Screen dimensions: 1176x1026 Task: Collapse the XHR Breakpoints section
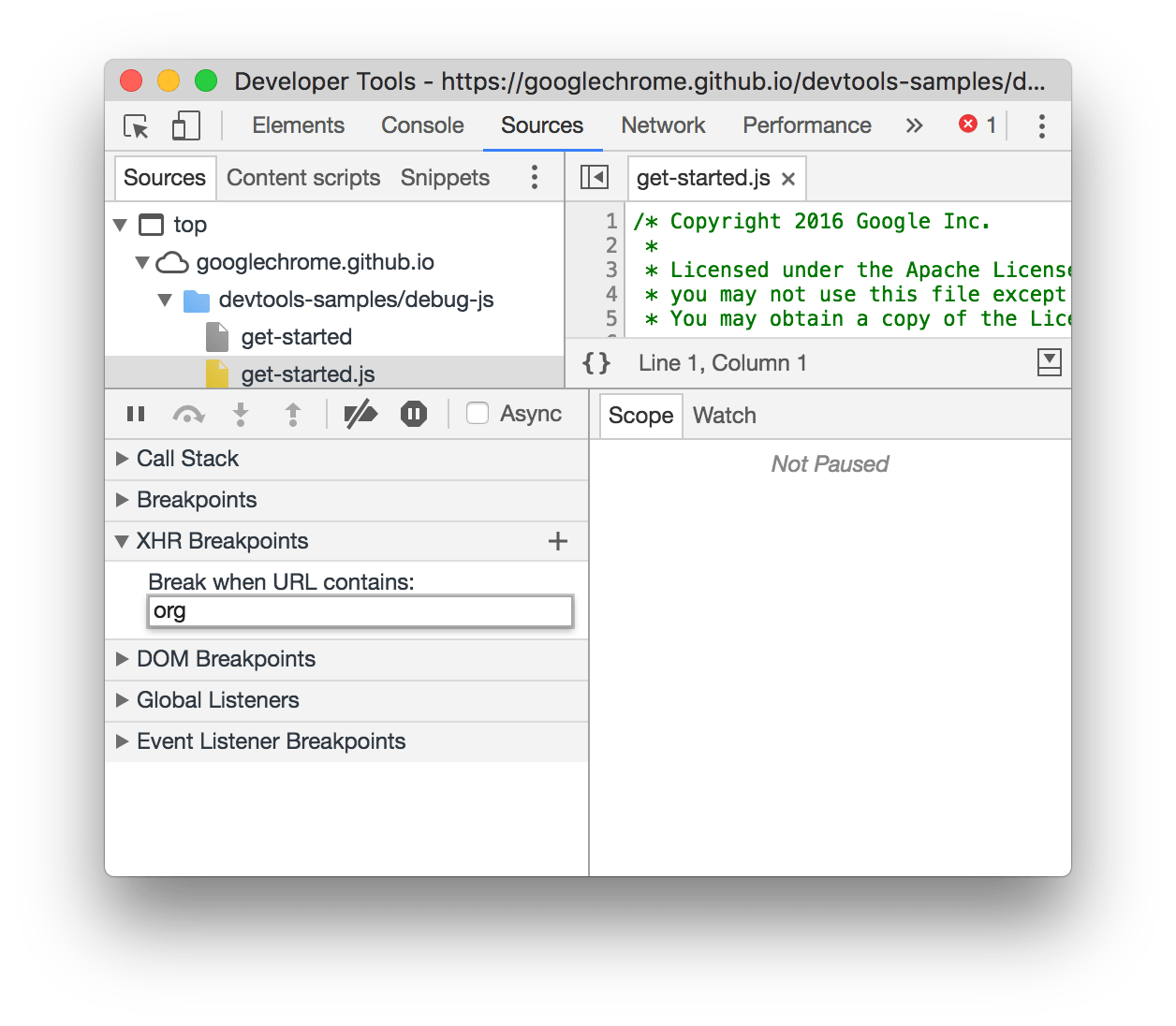[x=123, y=541]
